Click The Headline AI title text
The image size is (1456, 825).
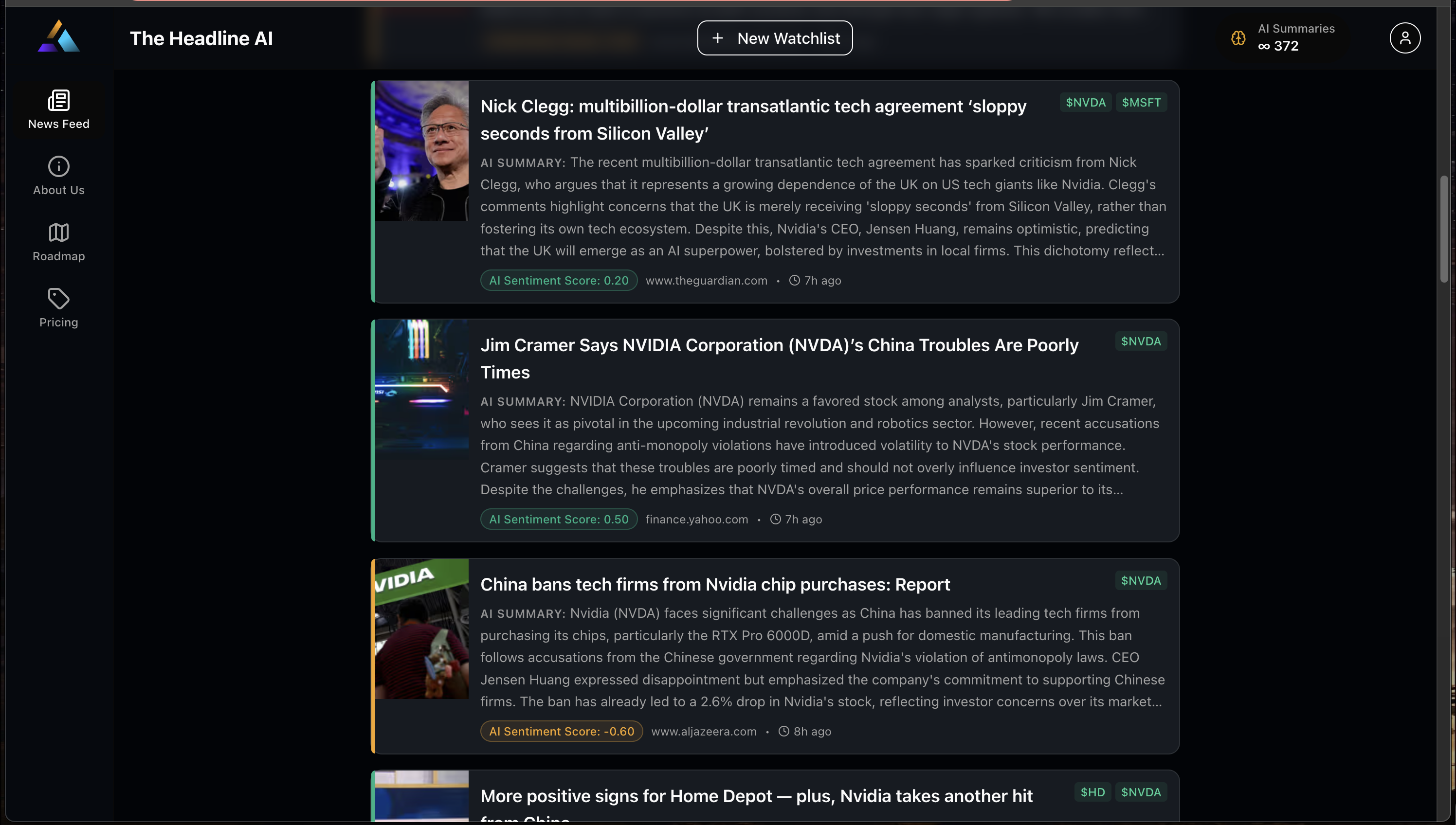pos(201,38)
